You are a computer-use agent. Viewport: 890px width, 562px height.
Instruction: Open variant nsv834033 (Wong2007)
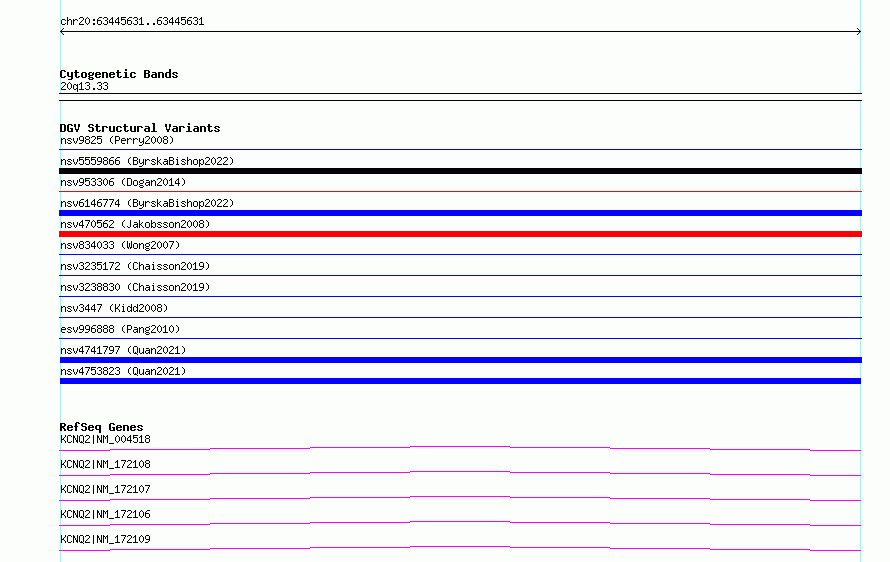tap(120, 245)
